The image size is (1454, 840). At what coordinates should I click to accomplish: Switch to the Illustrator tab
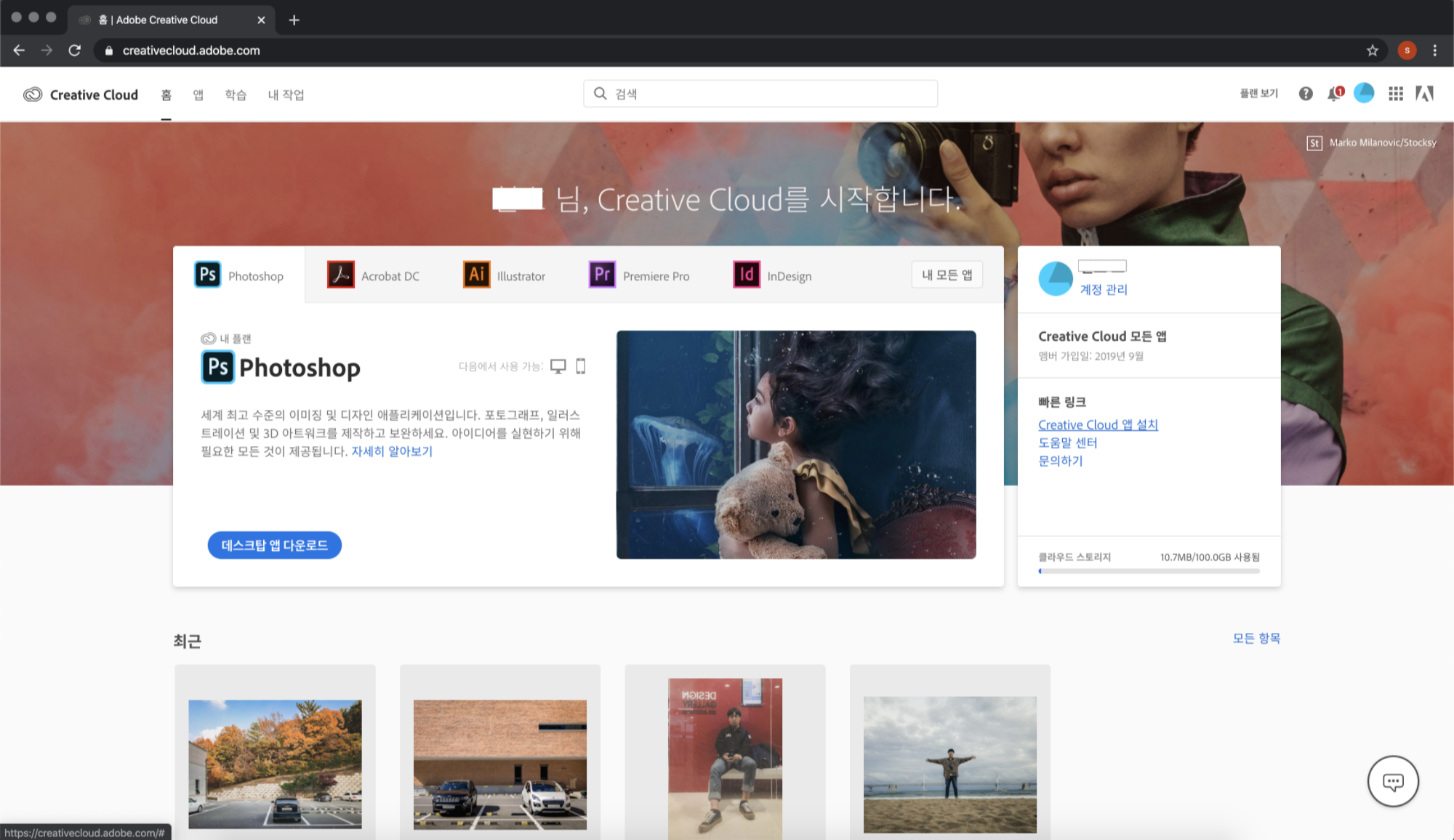tap(521, 276)
